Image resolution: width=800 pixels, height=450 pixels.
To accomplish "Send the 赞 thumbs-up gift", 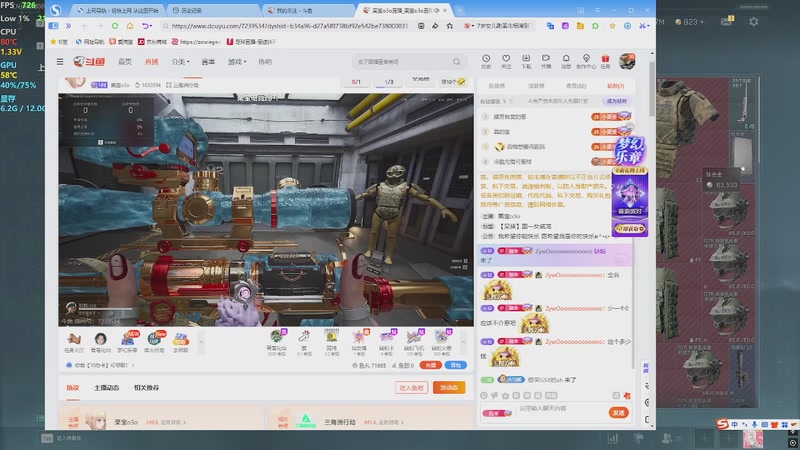I will point(304,342).
